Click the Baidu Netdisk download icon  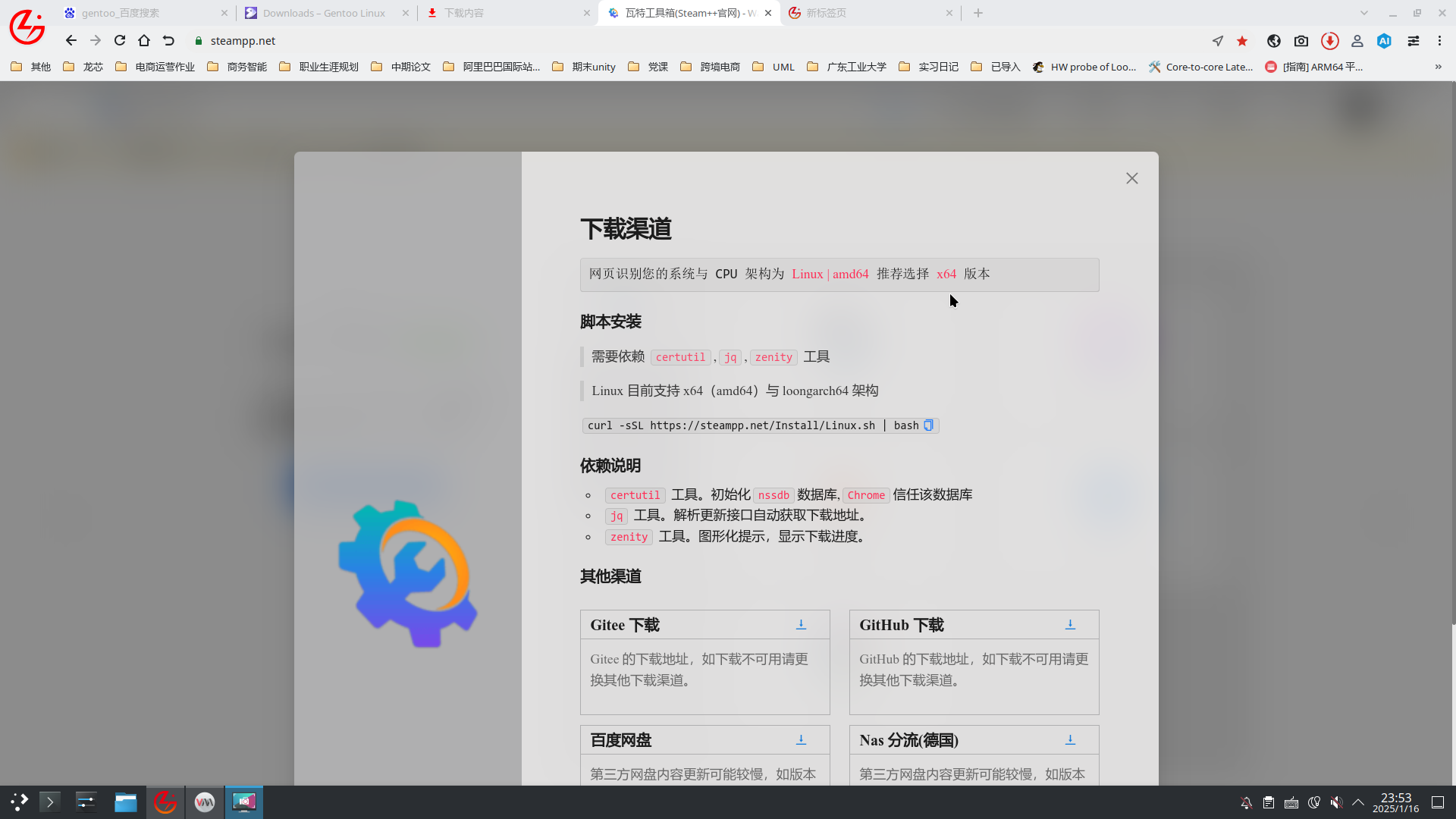tap(801, 740)
